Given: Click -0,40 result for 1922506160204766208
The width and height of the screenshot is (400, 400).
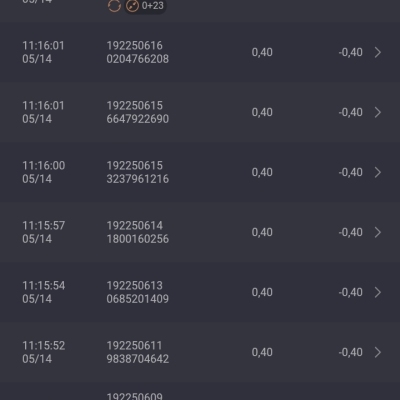Looking at the screenshot, I should (351, 52).
